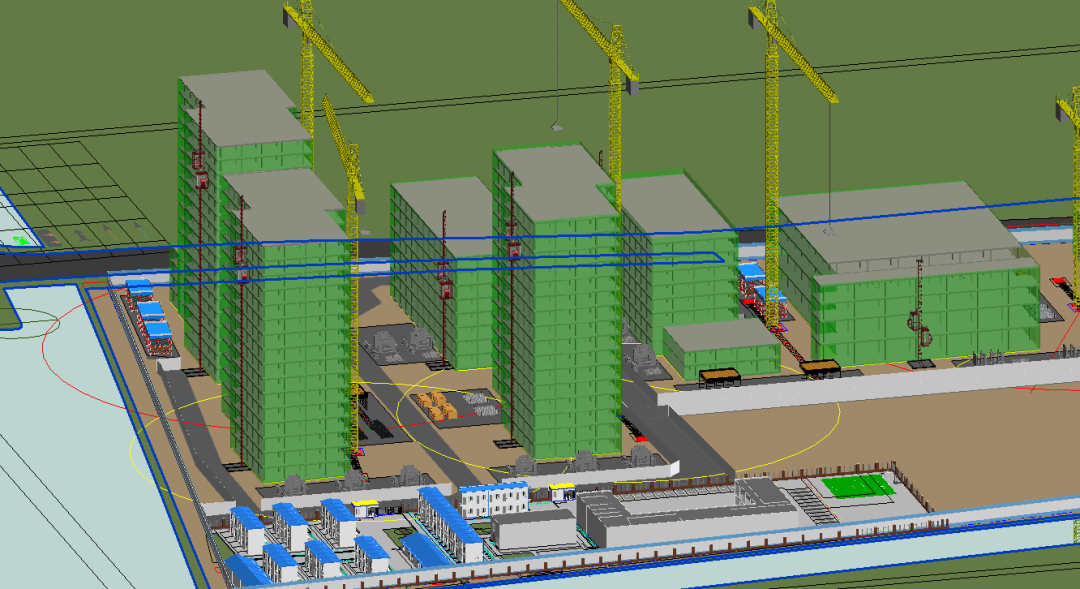
Task: Click the large gray flat-roofed building at bottom
Action: (614, 515)
